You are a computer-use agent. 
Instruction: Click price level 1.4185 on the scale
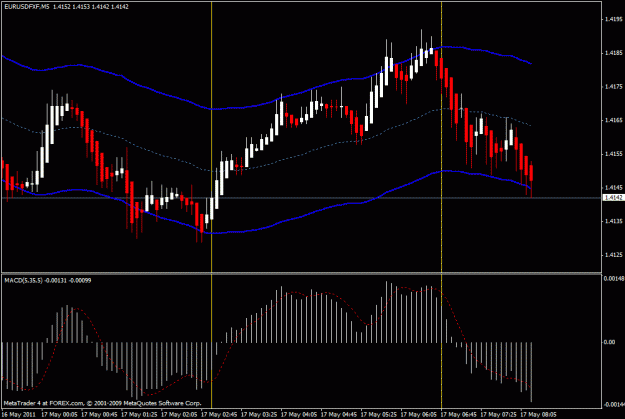pos(614,53)
